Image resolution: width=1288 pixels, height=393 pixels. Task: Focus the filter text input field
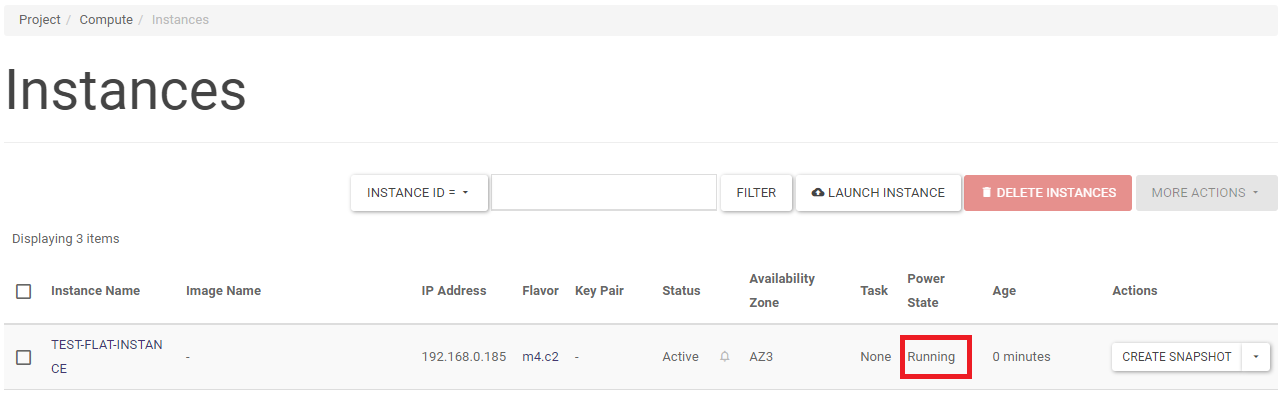tap(604, 193)
